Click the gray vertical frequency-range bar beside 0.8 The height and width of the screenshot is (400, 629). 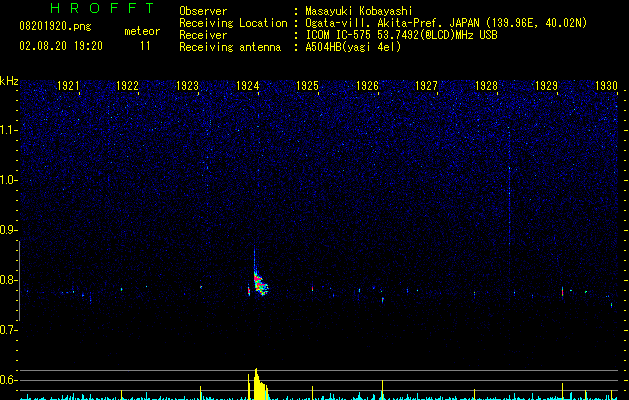tap(19, 281)
